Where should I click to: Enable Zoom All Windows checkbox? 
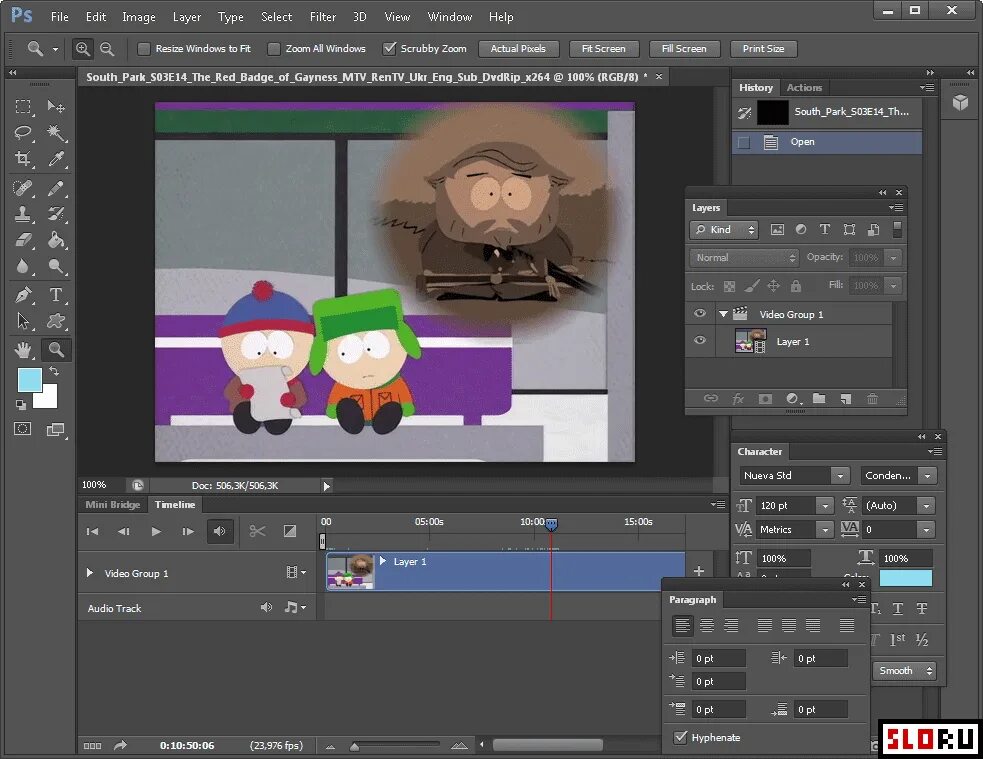click(x=274, y=49)
